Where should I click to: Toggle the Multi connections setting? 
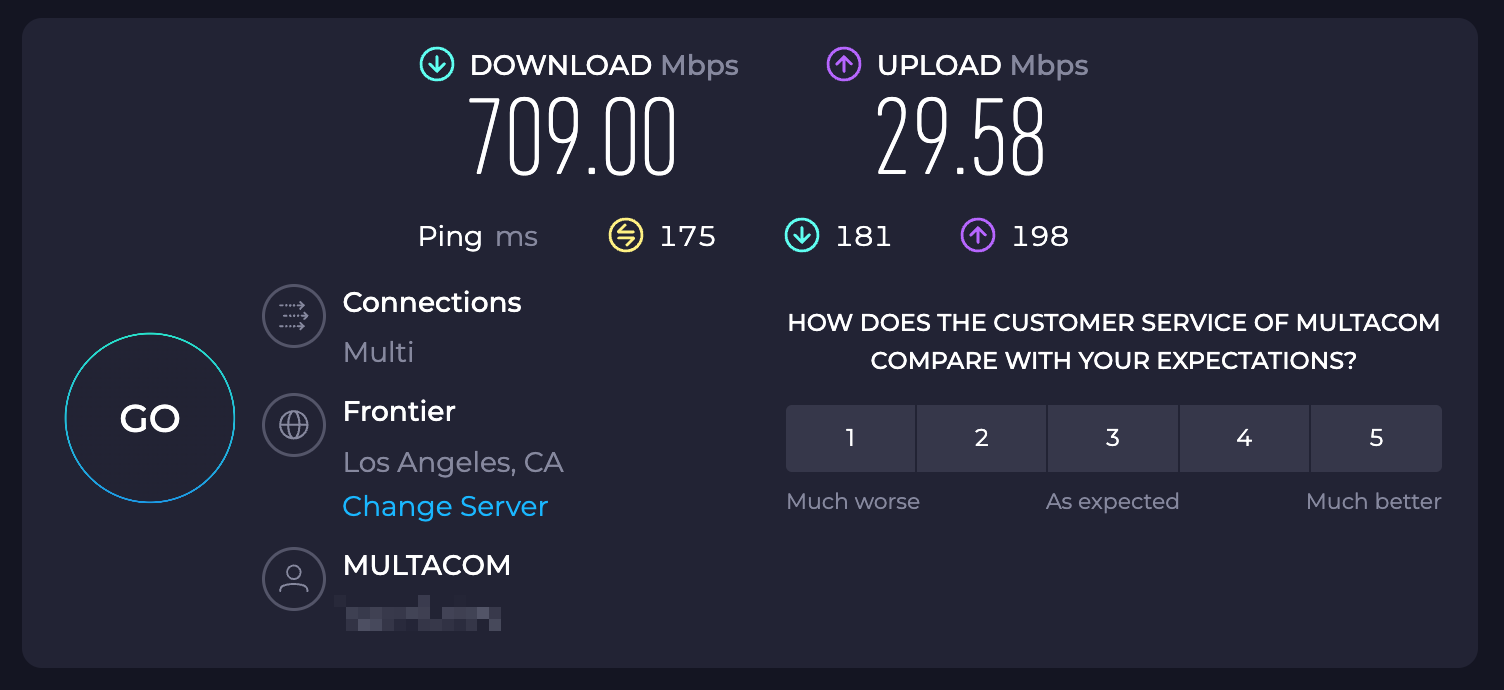pos(378,352)
